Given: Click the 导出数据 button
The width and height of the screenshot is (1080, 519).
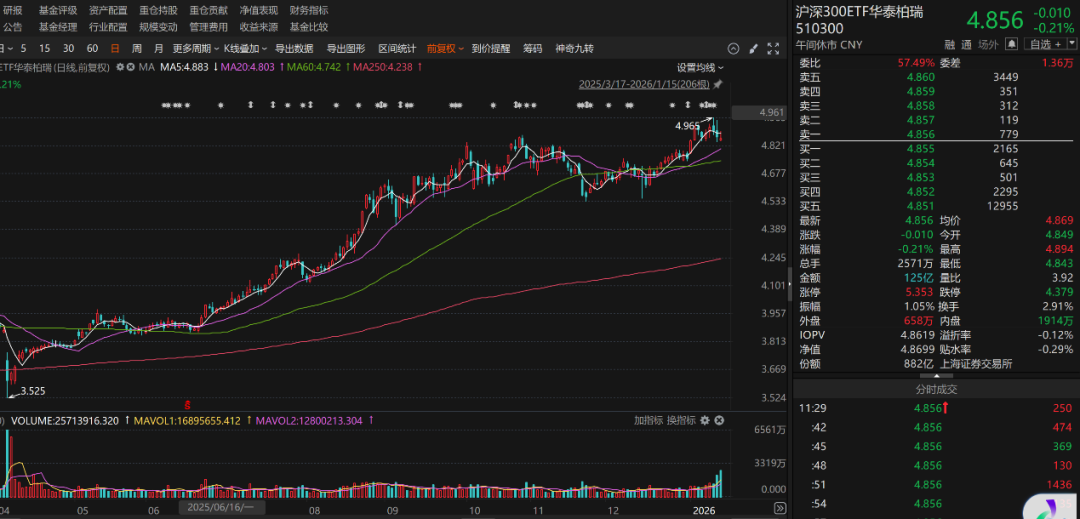Looking at the screenshot, I should [294, 48].
